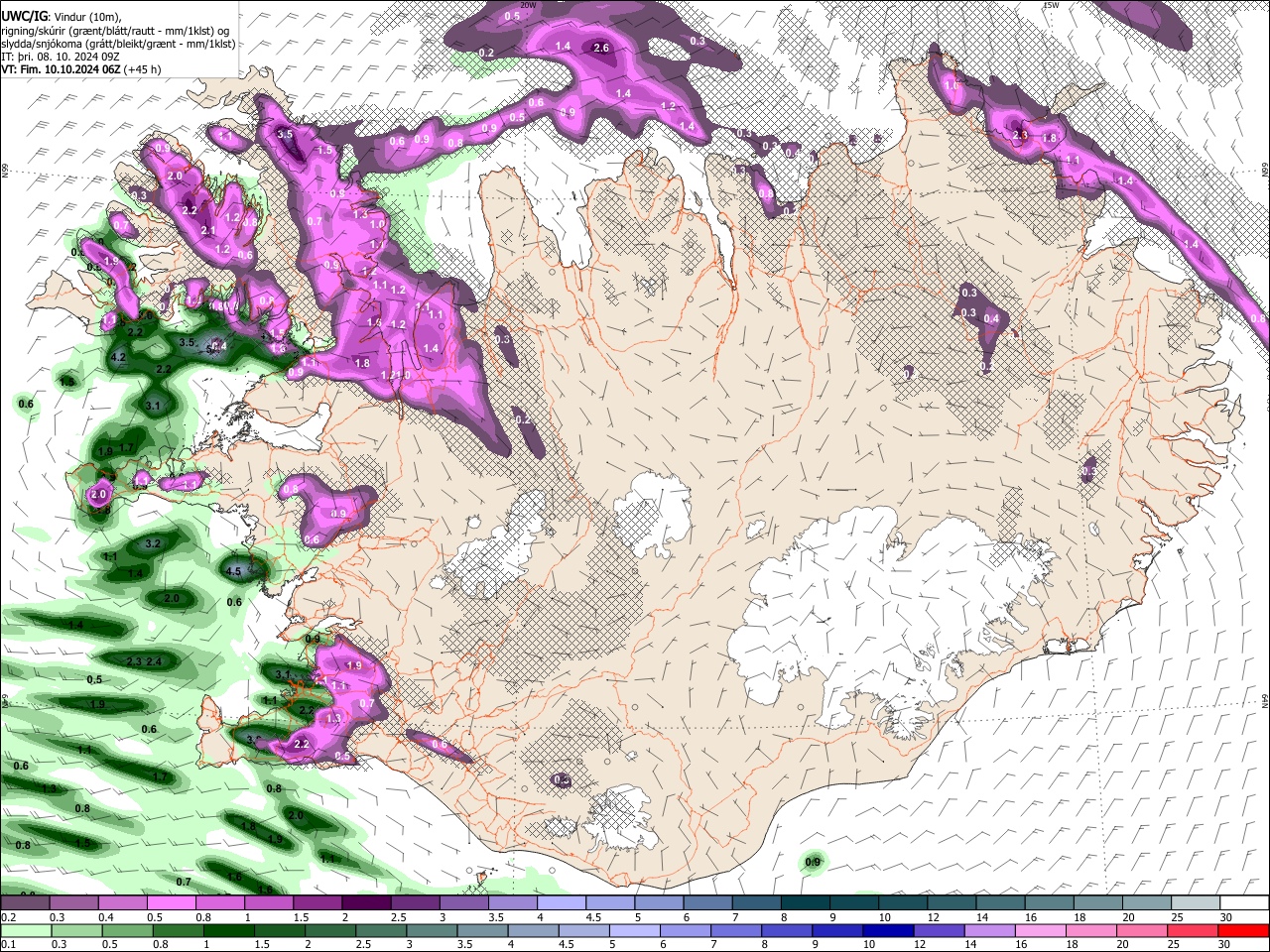The image size is (1270, 952).
Task: Click the '3.2' rain value on the map
Action: coord(153,544)
